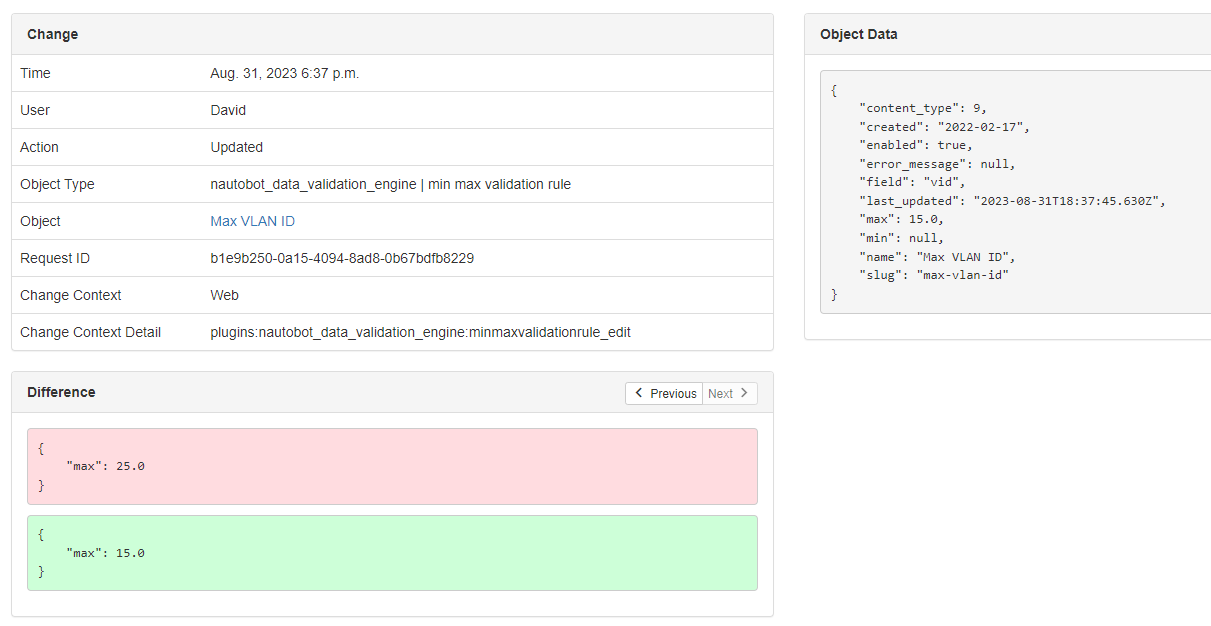Screen dimensions: 1211x626
Task: Click the Aug. 31, 2023 timestamp value
Action: click(x=284, y=73)
